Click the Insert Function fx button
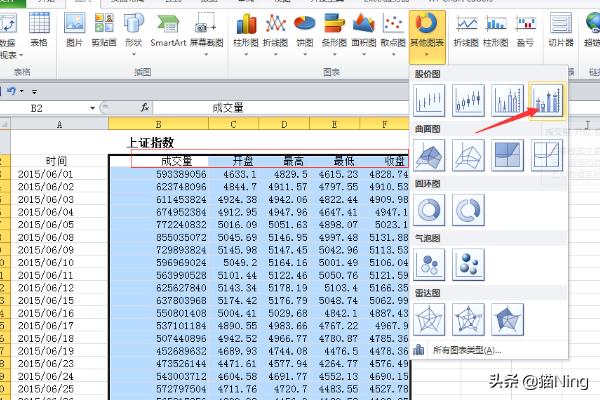 pyautogui.click(x=145, y=108)
